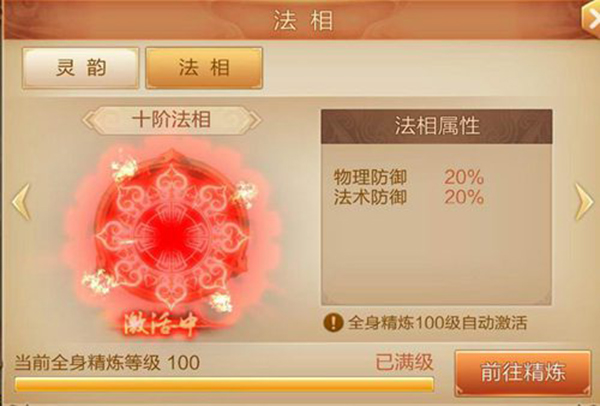The height and width of the screenshot is (406, 600).
Task: Click the 全身精炼100级自动激活 hint text
Action: pos(437,323)
